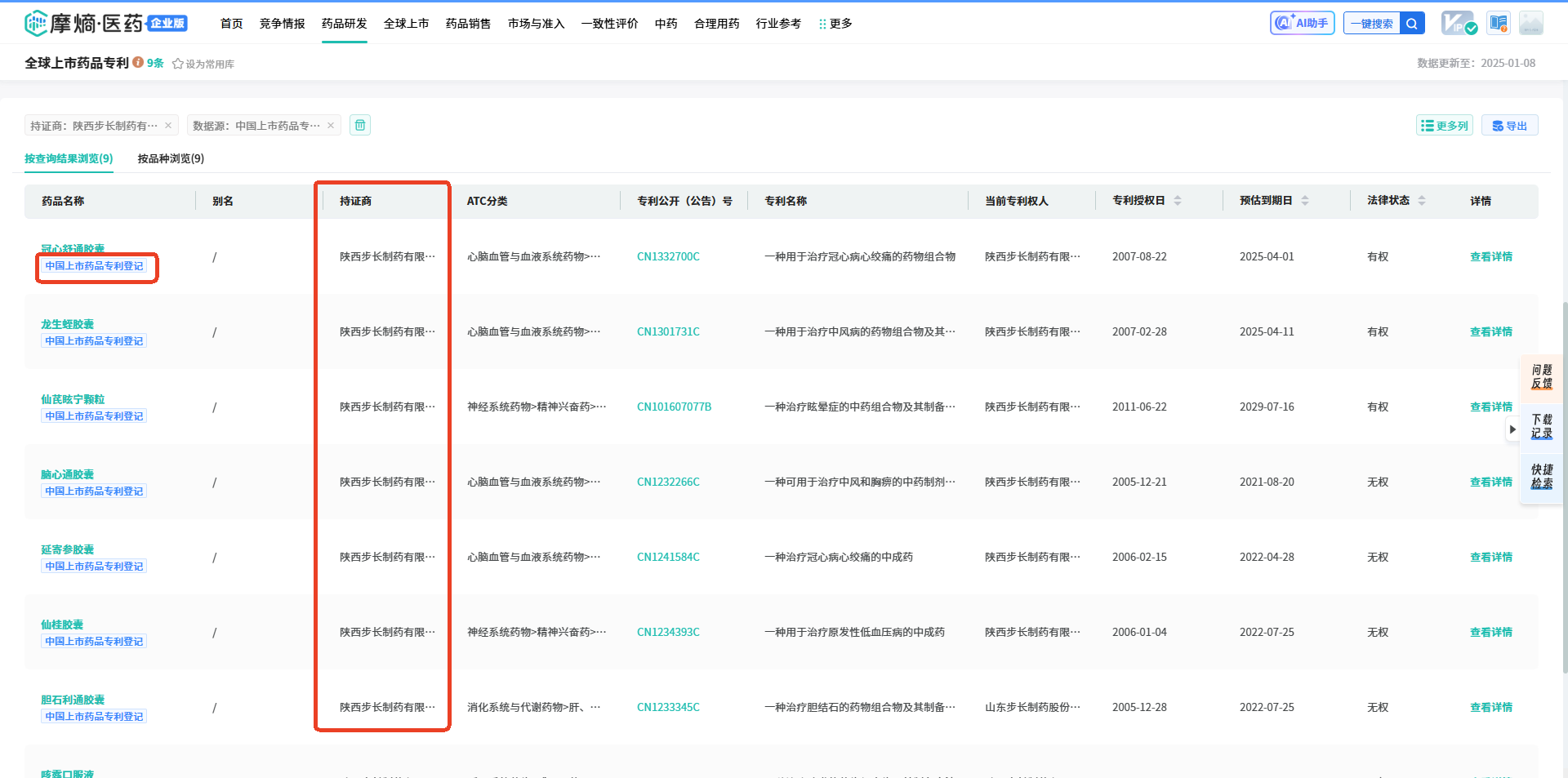Open 问题反馈 feedback panel
This screenshot has width=1568, height=778.
pos(1541,377)
